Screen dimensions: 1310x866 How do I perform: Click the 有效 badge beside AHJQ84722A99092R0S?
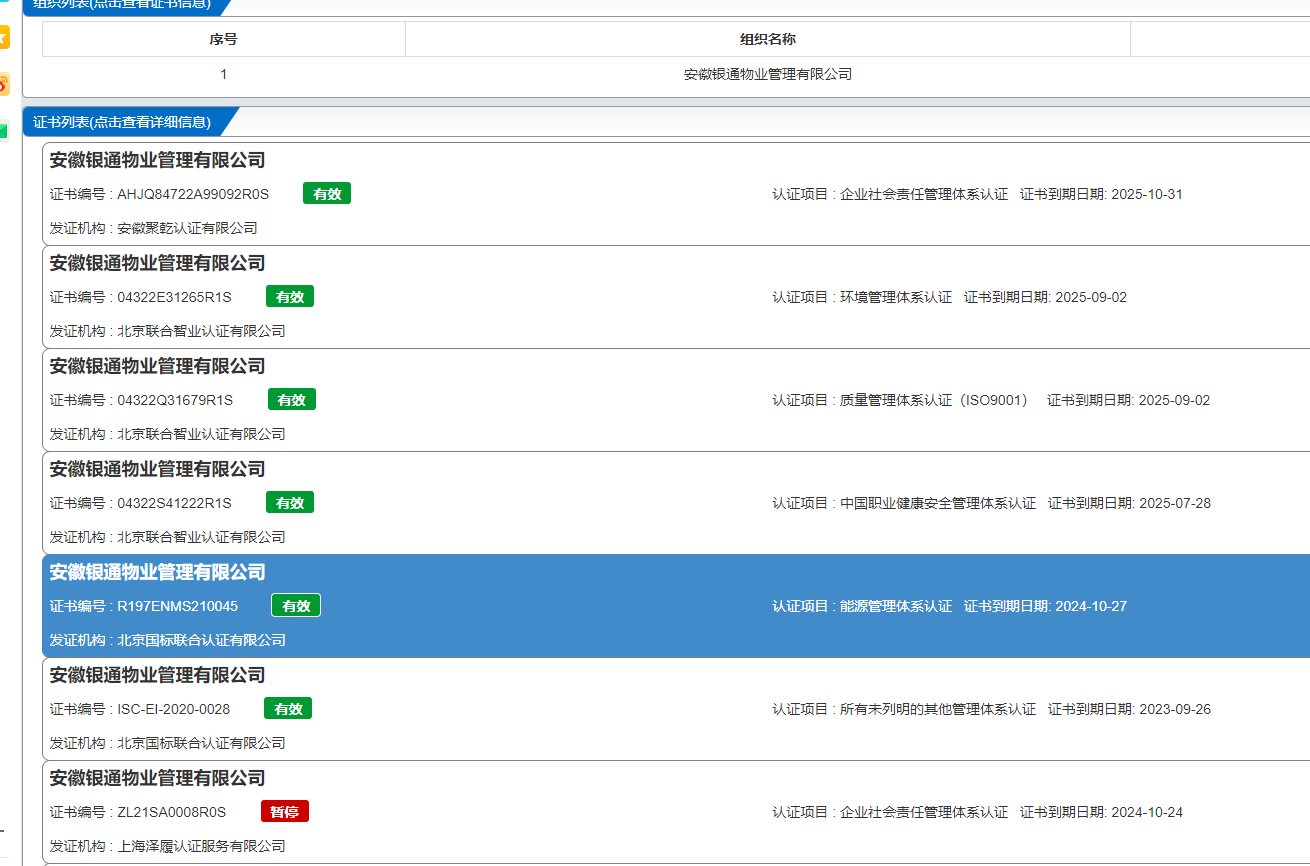coord(327,194)
